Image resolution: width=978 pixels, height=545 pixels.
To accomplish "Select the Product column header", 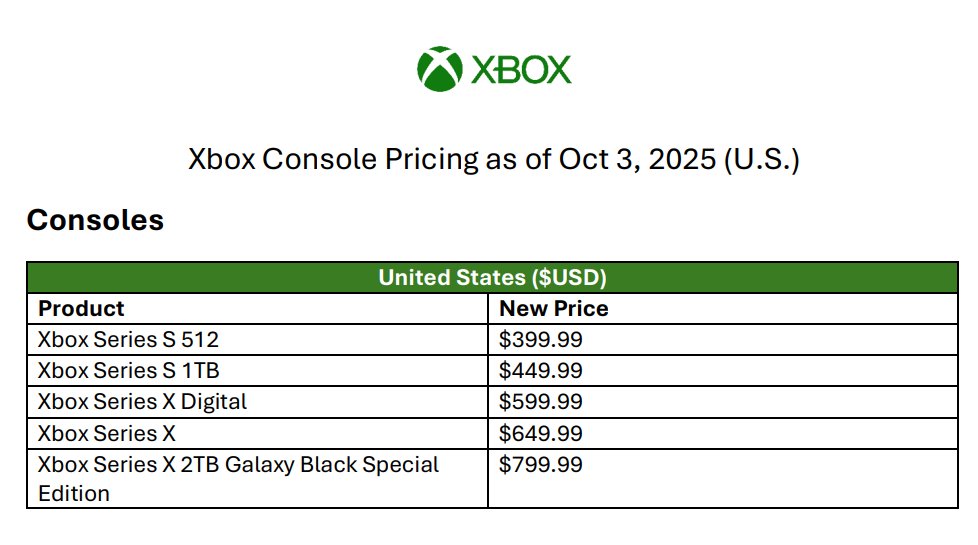I will click(x=81, y=308).
